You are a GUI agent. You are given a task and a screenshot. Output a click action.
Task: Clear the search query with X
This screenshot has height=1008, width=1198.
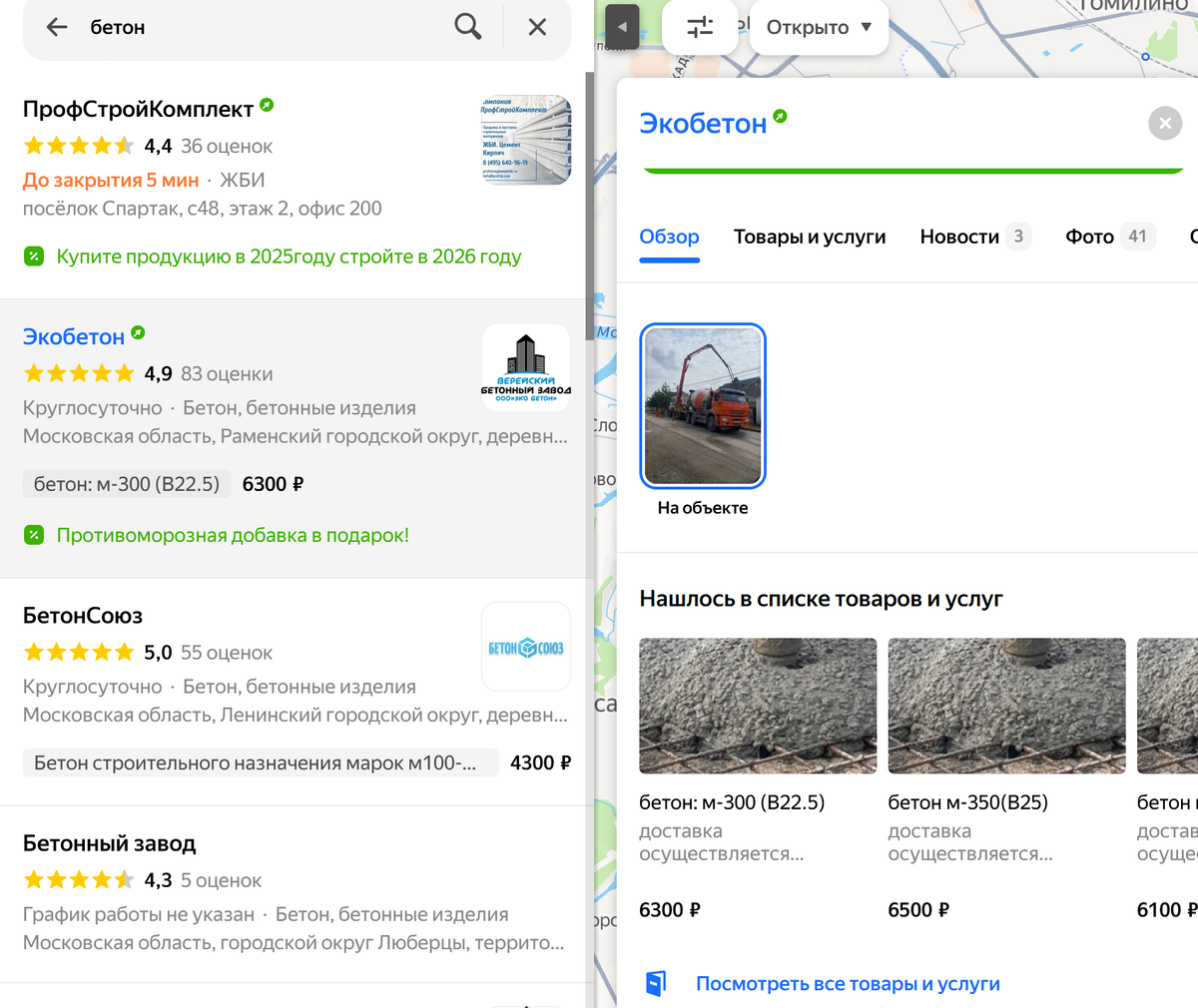pos(537,27)
